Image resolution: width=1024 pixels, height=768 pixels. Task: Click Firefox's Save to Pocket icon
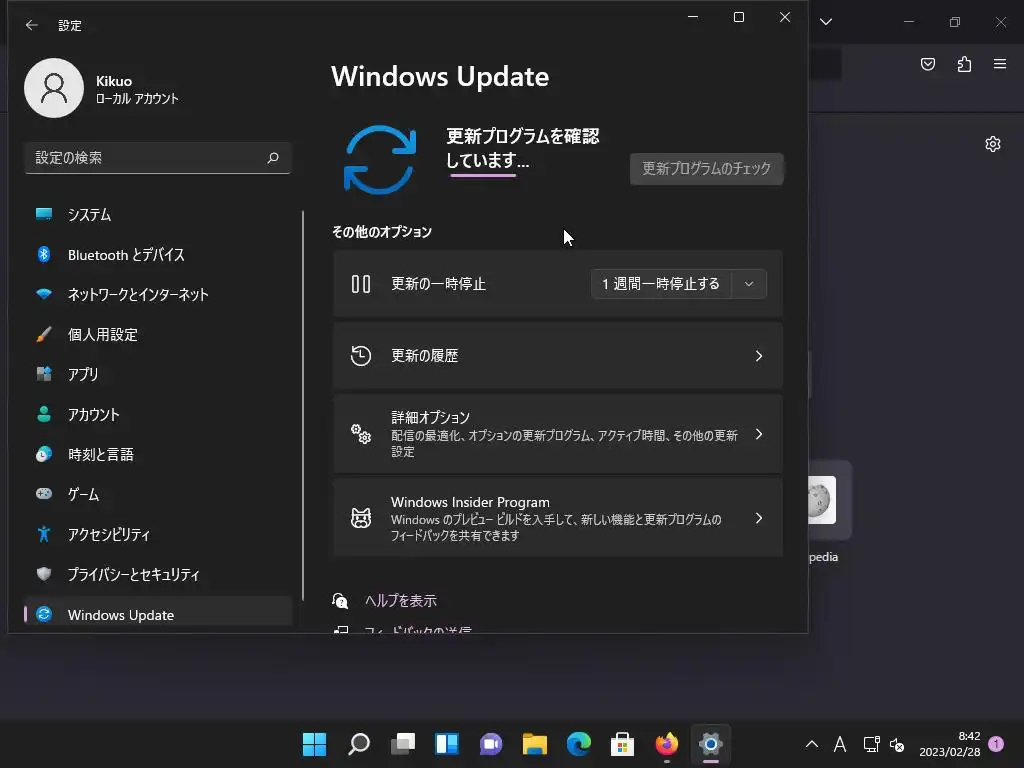point(927,64)
